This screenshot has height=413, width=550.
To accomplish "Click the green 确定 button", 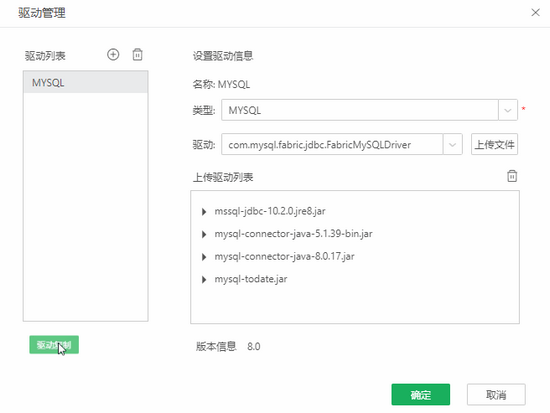I will [421, 395].
